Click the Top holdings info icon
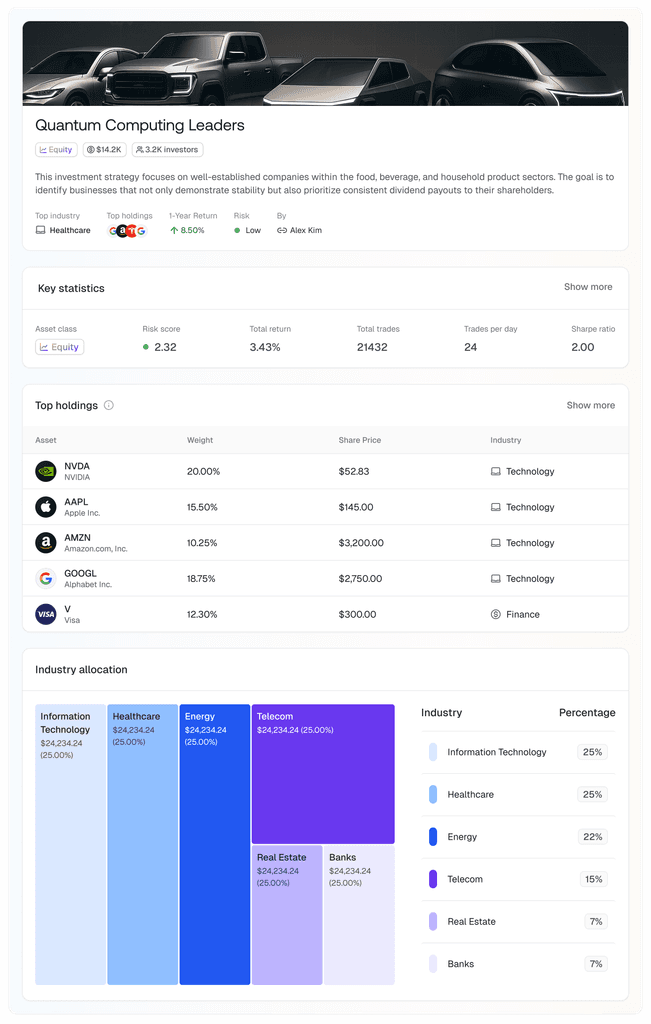 click(x=109, y=405)
